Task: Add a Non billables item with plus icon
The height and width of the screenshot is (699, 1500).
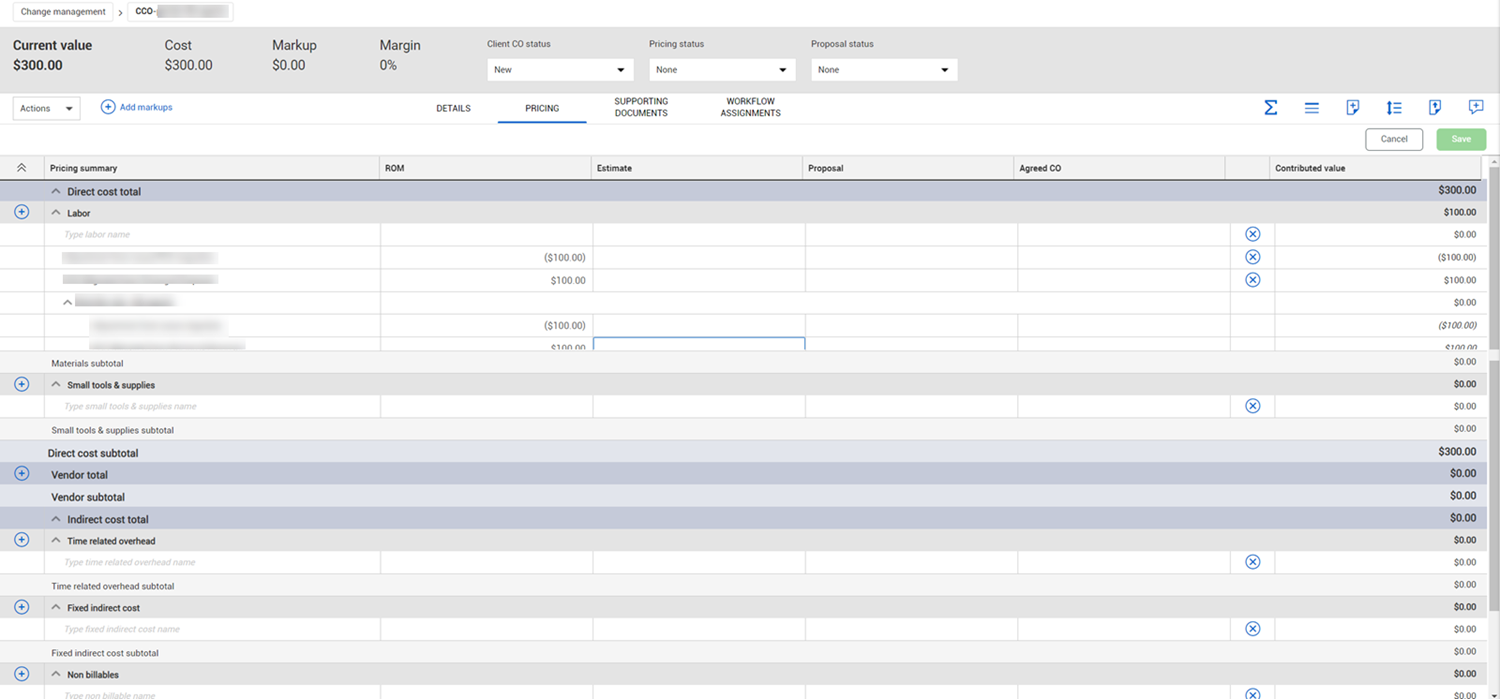Action: (22, 674)
